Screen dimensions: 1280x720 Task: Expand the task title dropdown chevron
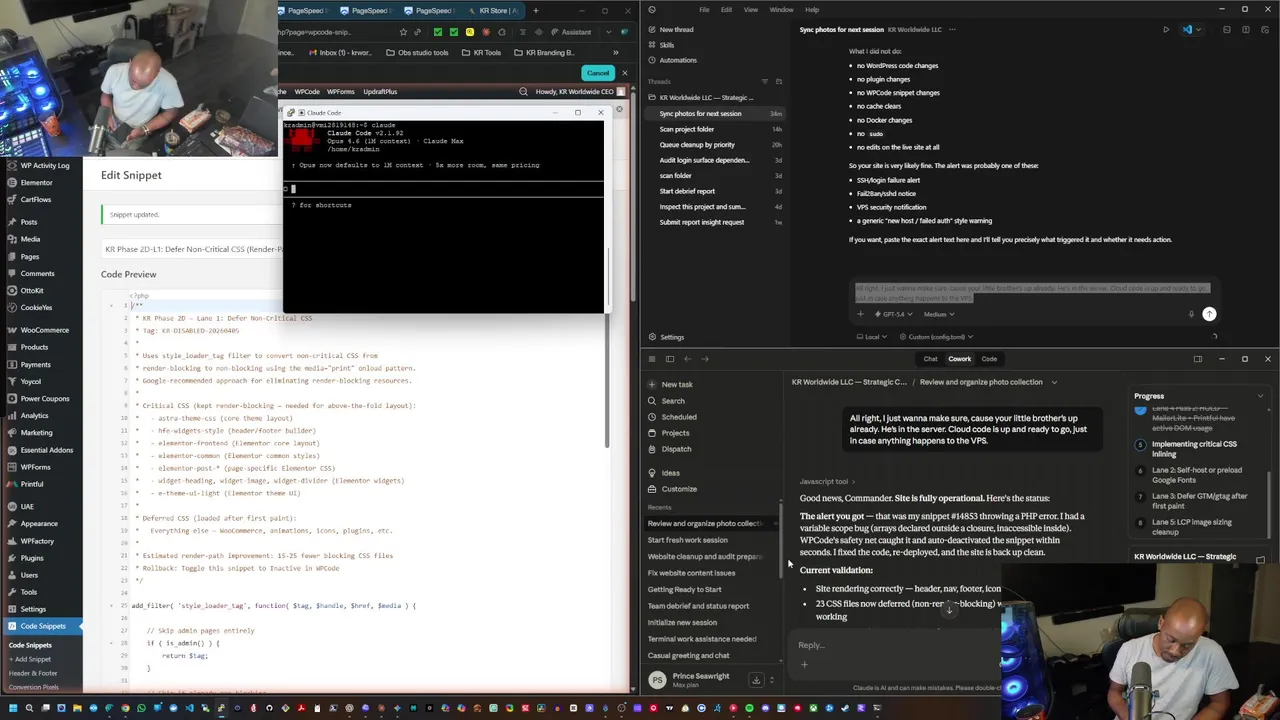1053,382
